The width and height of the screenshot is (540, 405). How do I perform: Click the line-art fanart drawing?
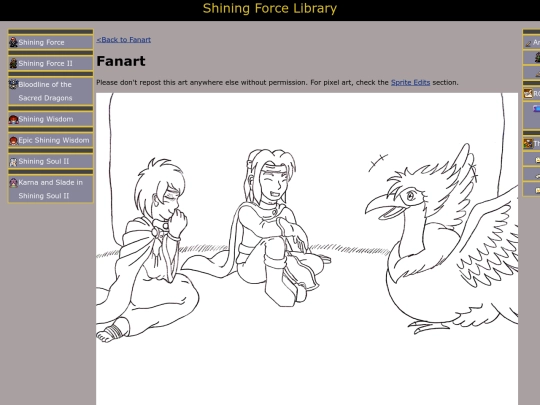307,249
